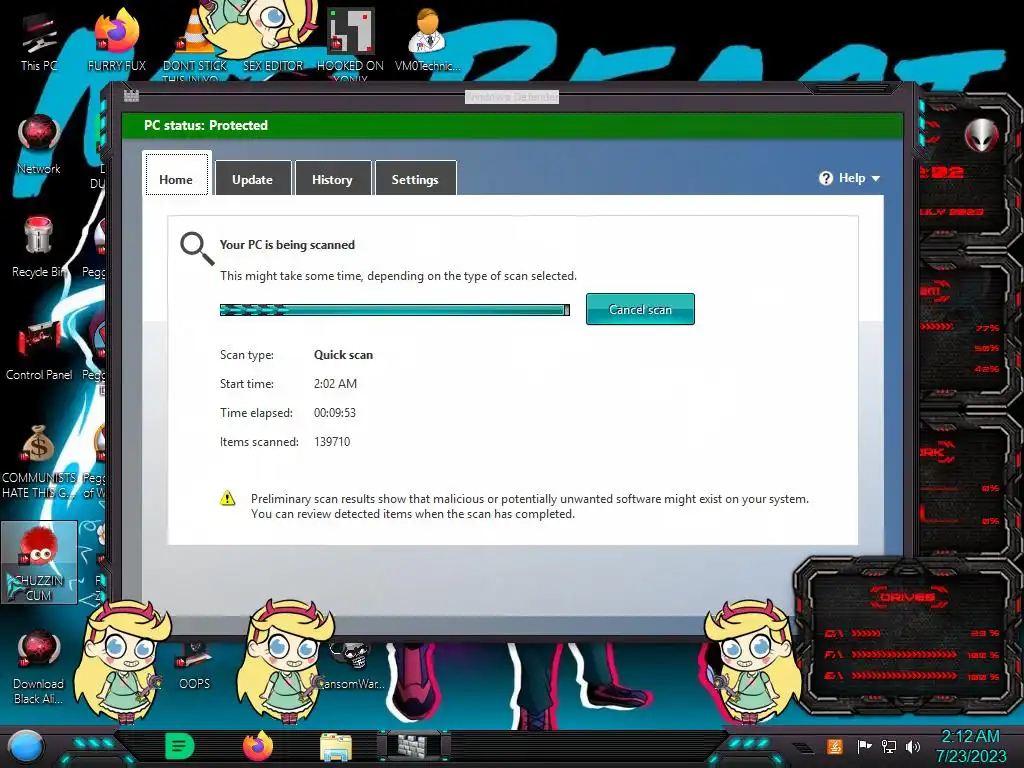Click the magnifying glass scanning icon

click(197, 249)
